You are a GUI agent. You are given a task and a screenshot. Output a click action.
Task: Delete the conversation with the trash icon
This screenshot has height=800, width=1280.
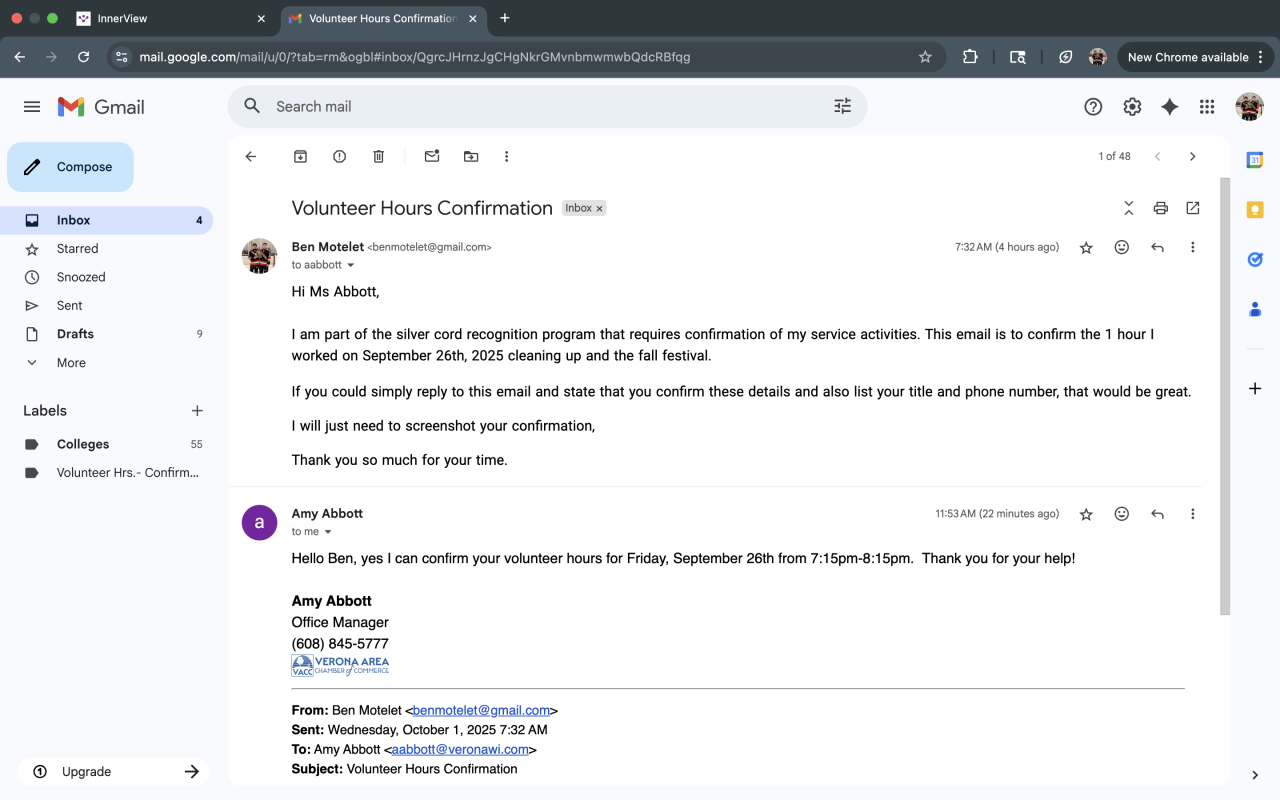[x=378, y=156]
